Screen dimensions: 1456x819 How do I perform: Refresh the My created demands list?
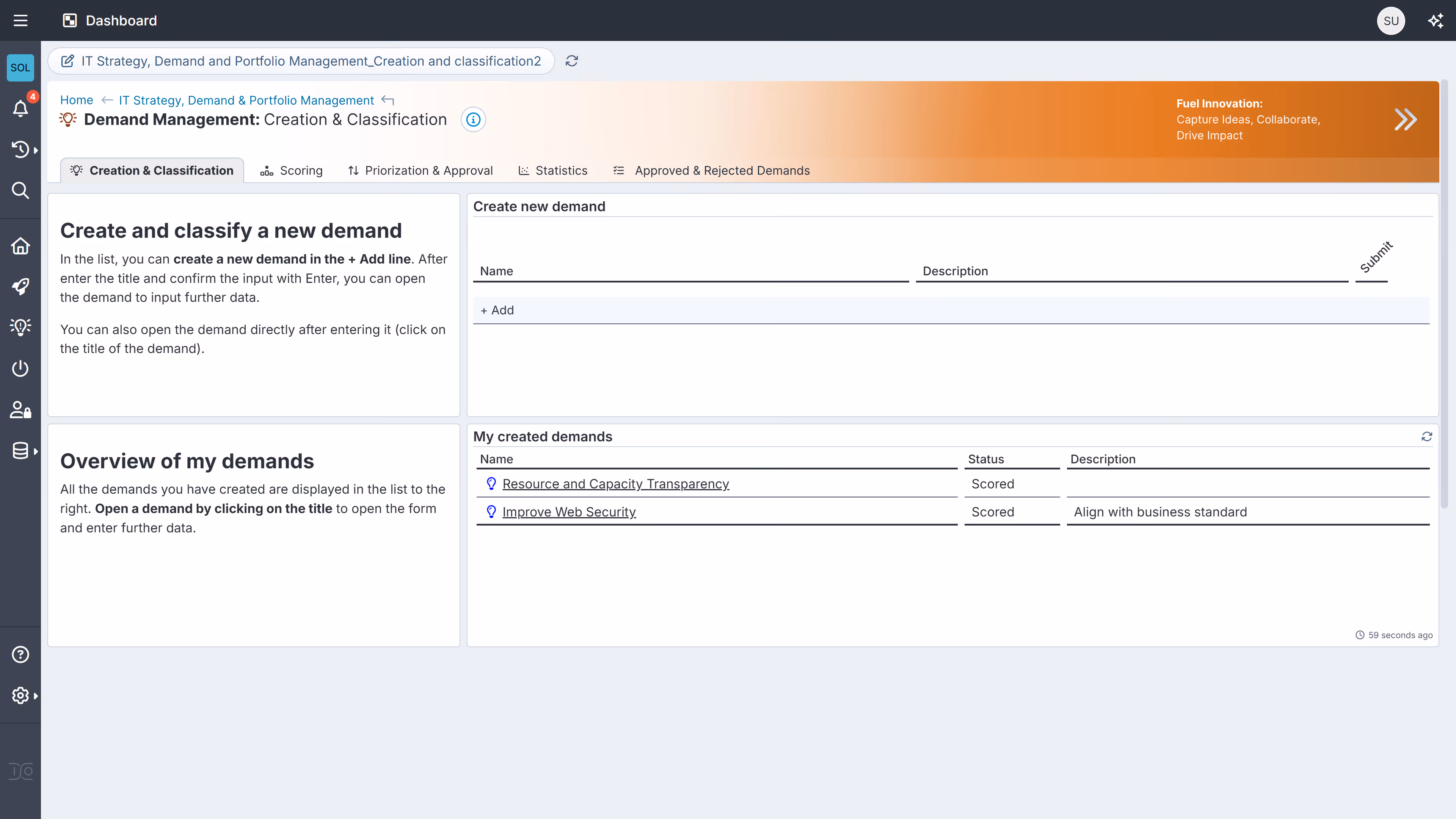click(x=1426, y=436)
